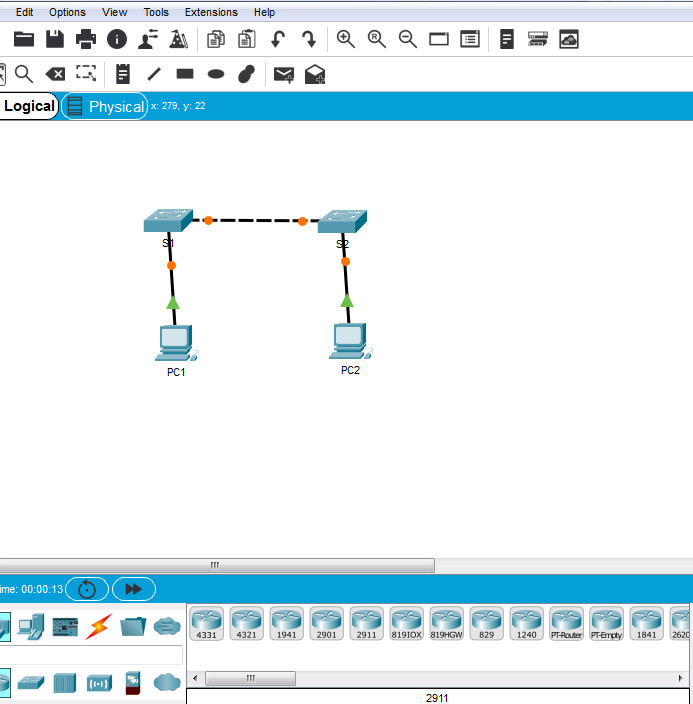This screenshot has height=704, width=693.
Task: Select switch S2 in the topology
Action: pyautogui.click(x=342, y=221)
